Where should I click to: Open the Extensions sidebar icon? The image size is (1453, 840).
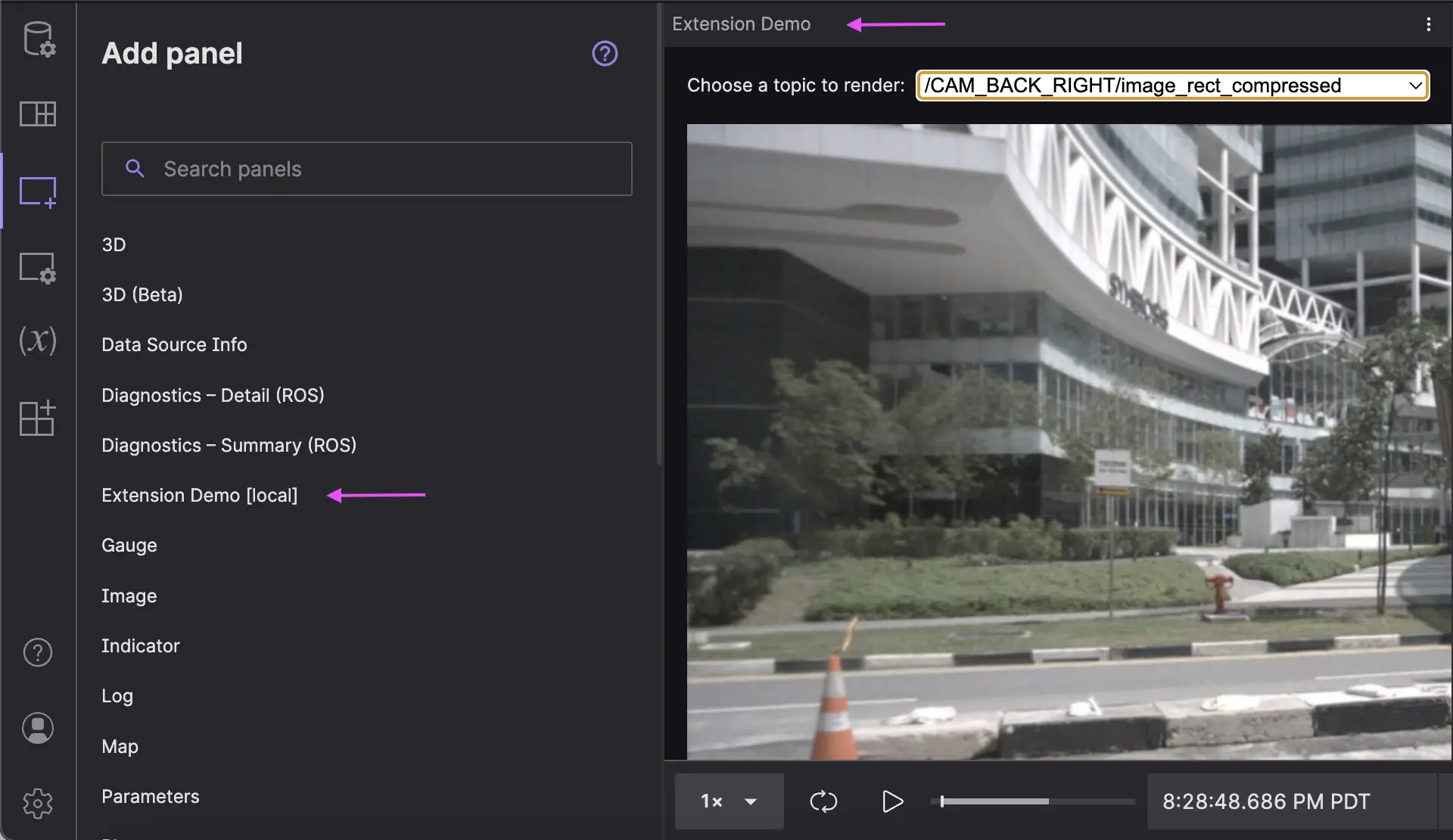pyautogui.click(x=38, y=418)
